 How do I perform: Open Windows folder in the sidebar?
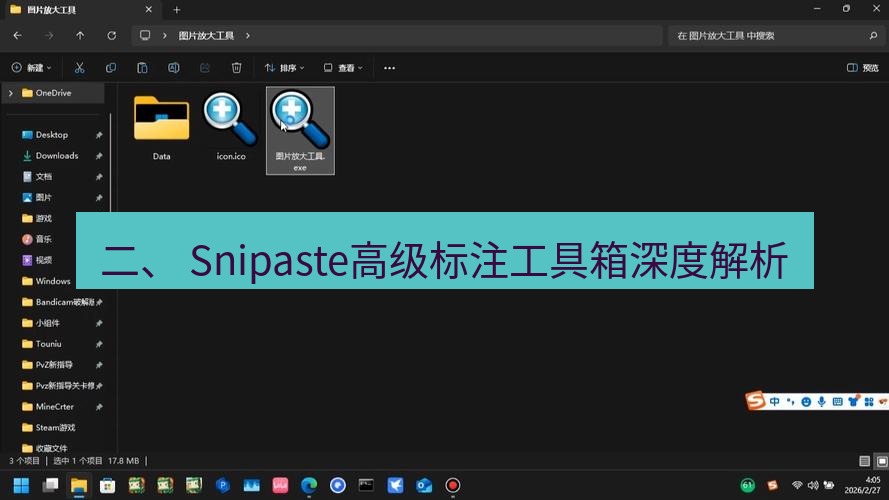point(53,281)
